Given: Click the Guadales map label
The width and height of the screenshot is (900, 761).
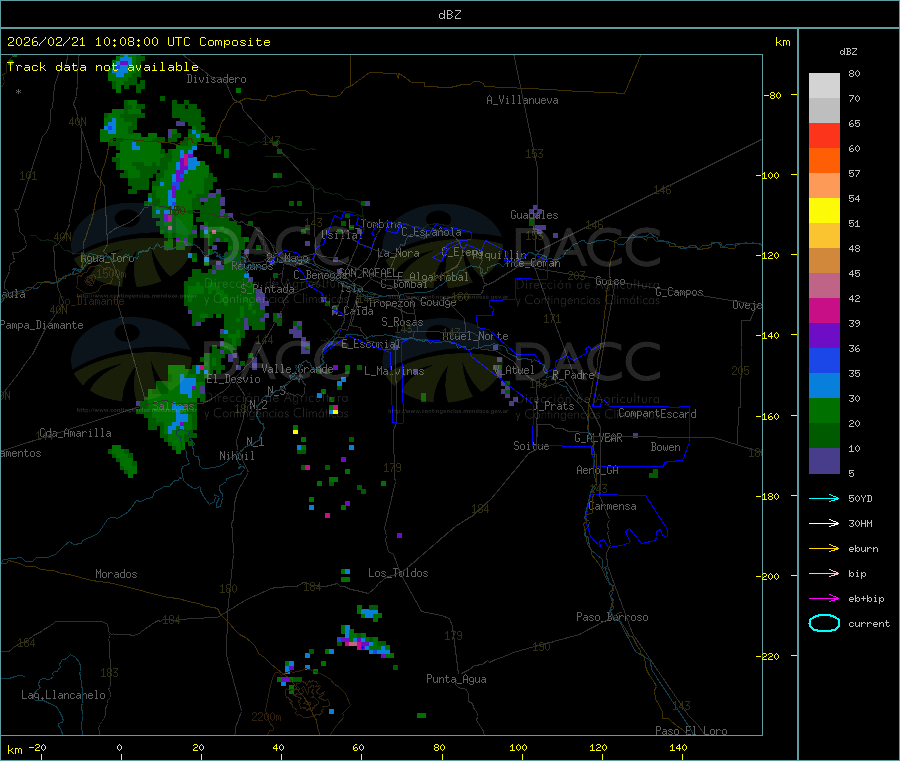Looking at the screenshot, I should [534, 215].
